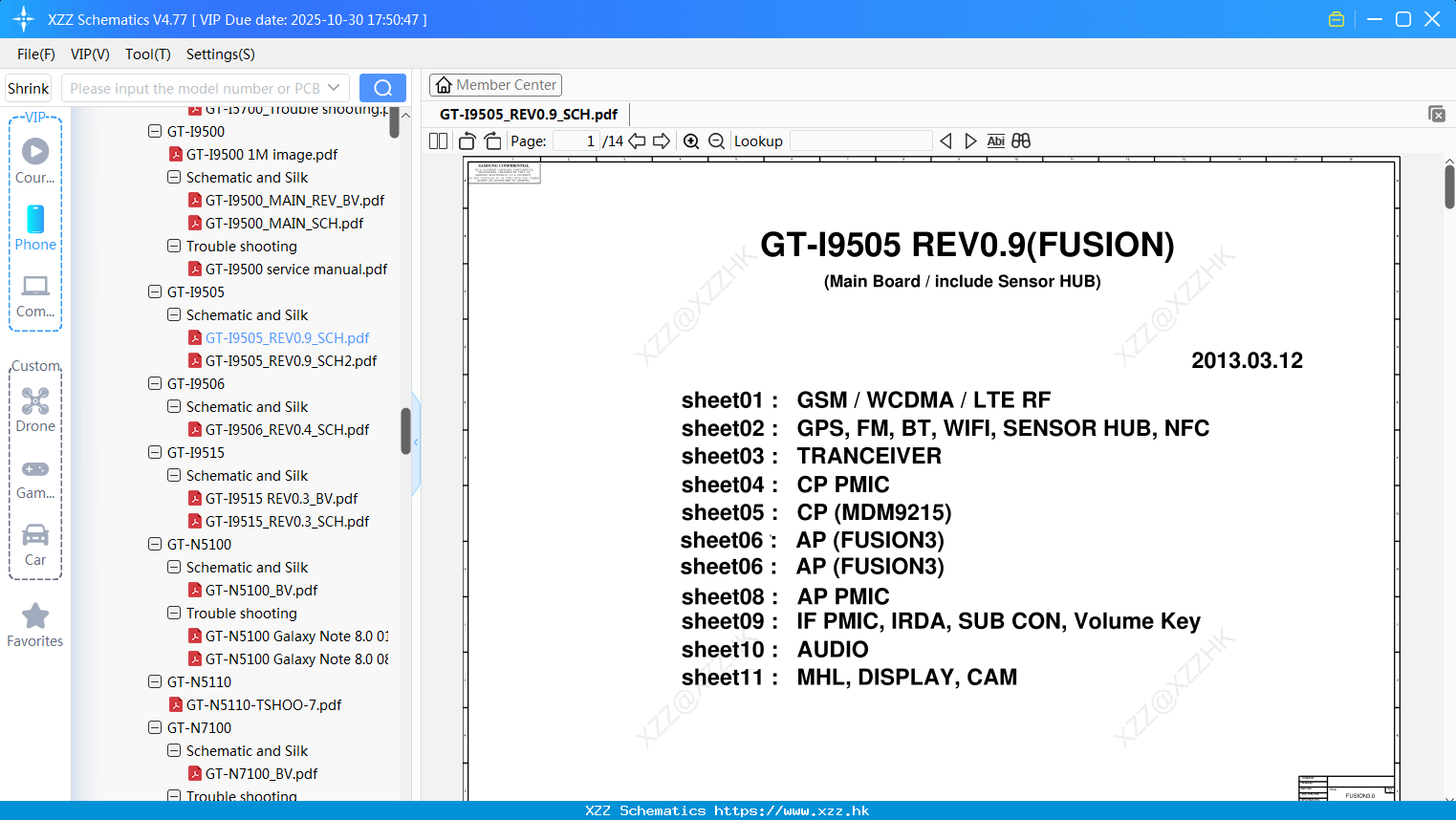Open GT-I9506_REV0.4_SCH.pdf

(x=287, y=429)
